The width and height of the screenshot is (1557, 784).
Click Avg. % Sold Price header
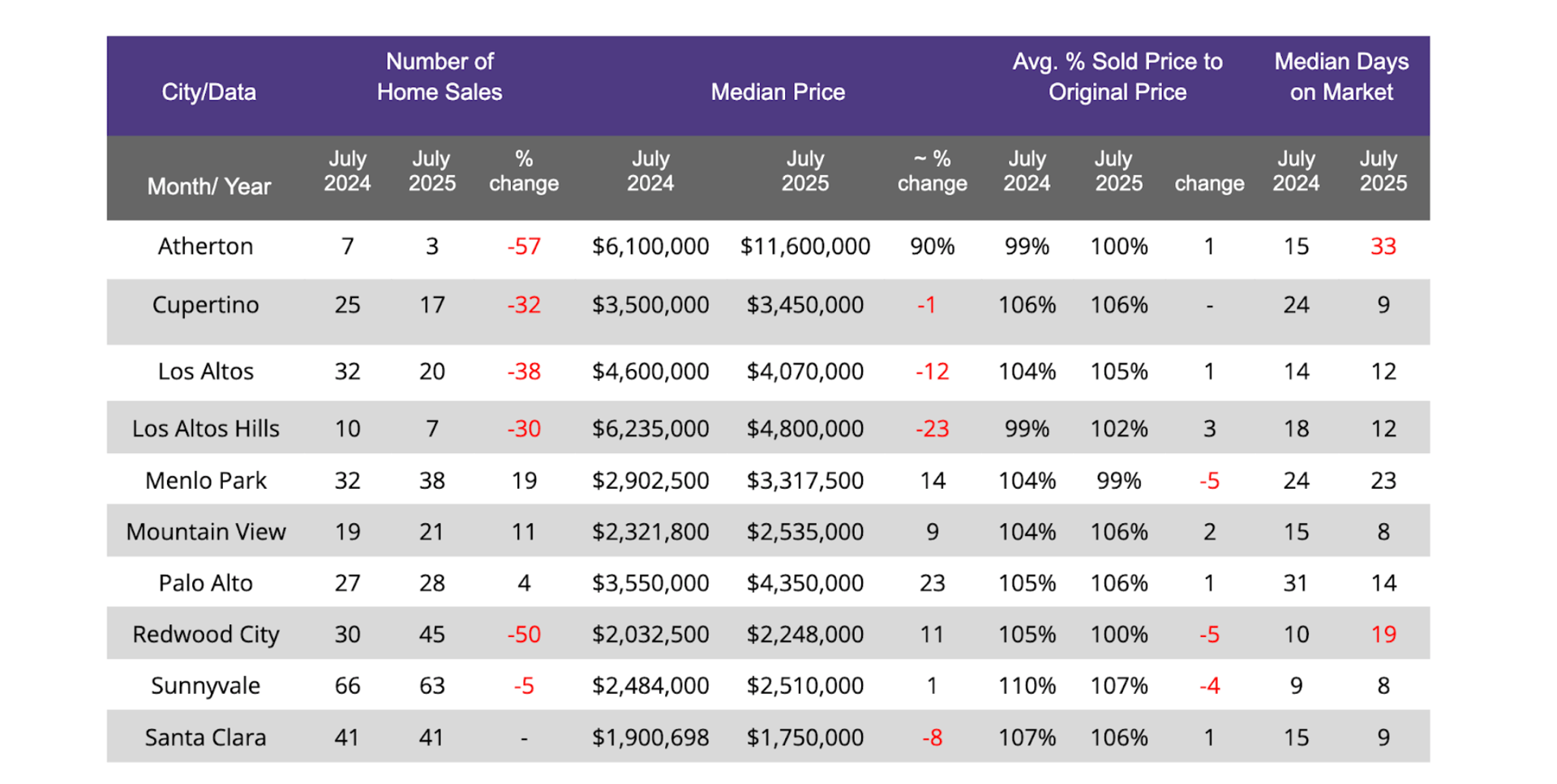coord(1117,77)
